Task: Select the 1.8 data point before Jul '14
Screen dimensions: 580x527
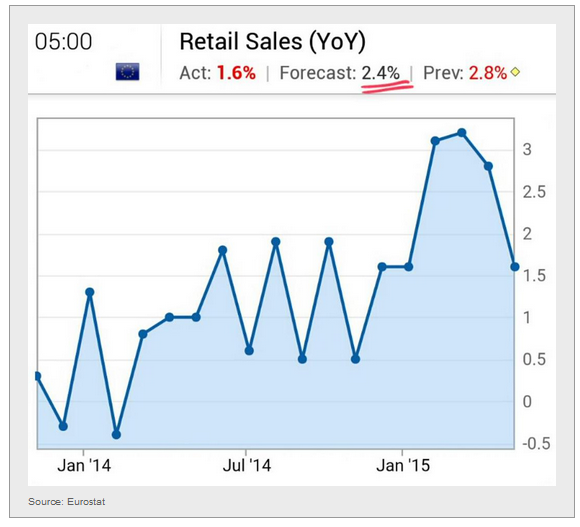Action: [x=222, y=250]
